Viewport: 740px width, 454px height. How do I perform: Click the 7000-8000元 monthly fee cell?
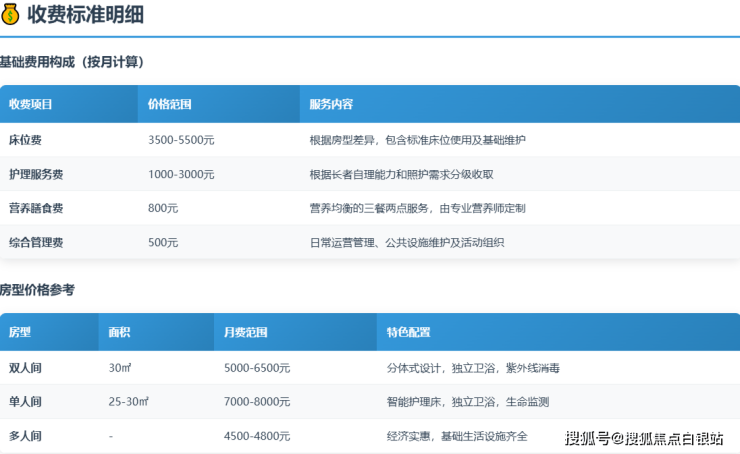tap(257, 402)
